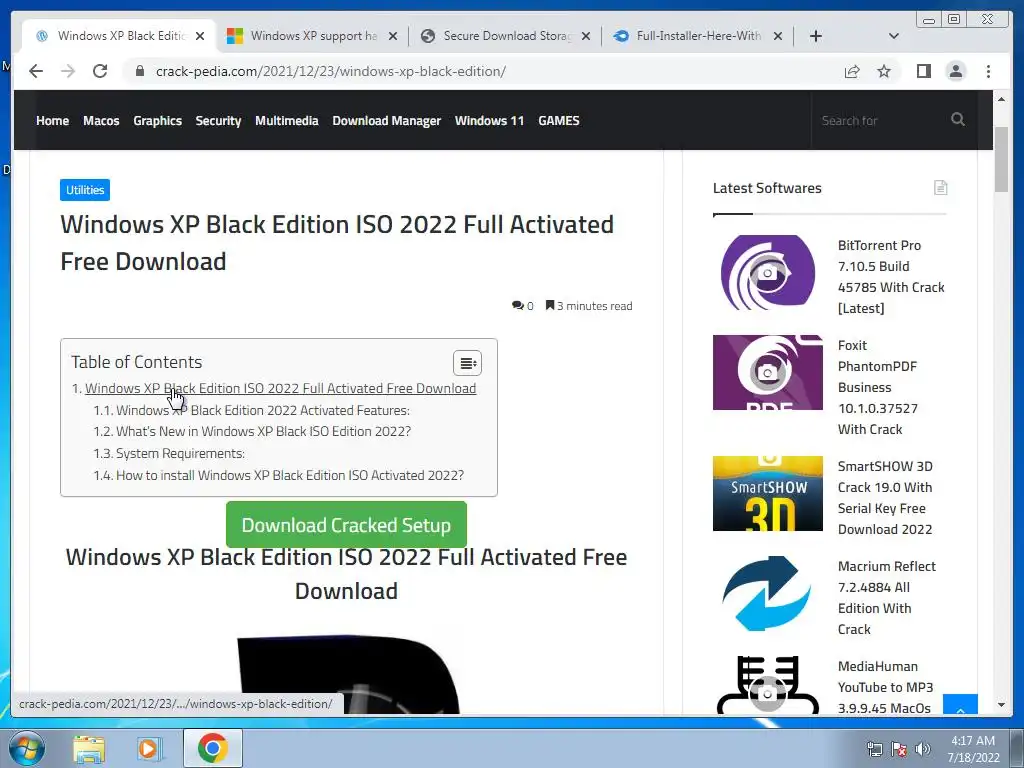Click the Chrome taskbar icon
This screenshot has width=1024, height=768.
(212, 748)
